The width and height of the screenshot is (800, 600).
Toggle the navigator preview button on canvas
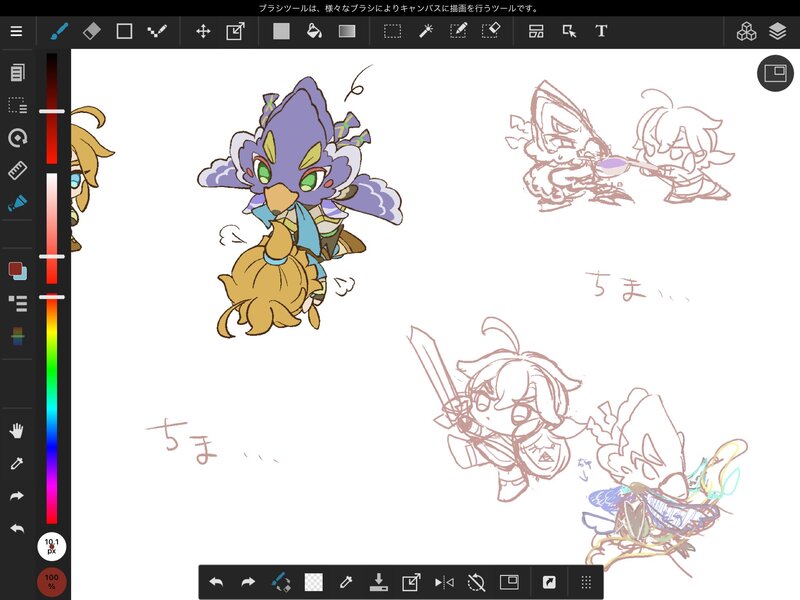click(x=775, y=73)
